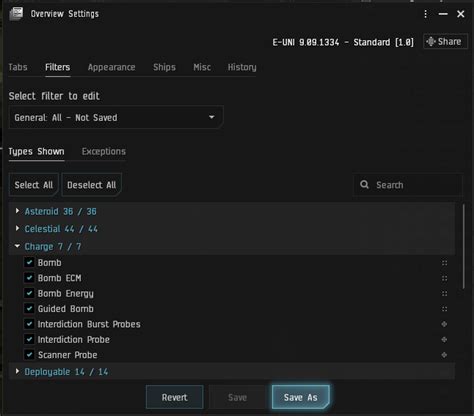Select the Filters tab
This screenshot has height=416, width=474.
coord(58,67)
